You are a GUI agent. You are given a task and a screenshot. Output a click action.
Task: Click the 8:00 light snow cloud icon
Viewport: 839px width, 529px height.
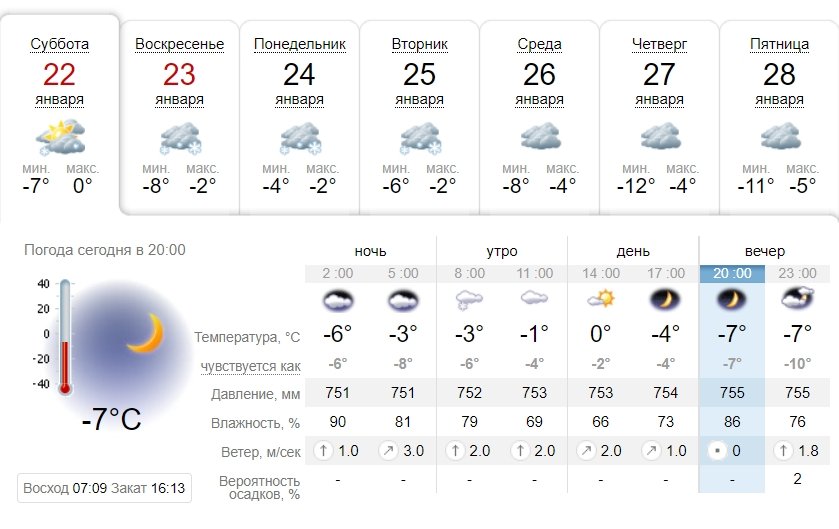point(470,298)
